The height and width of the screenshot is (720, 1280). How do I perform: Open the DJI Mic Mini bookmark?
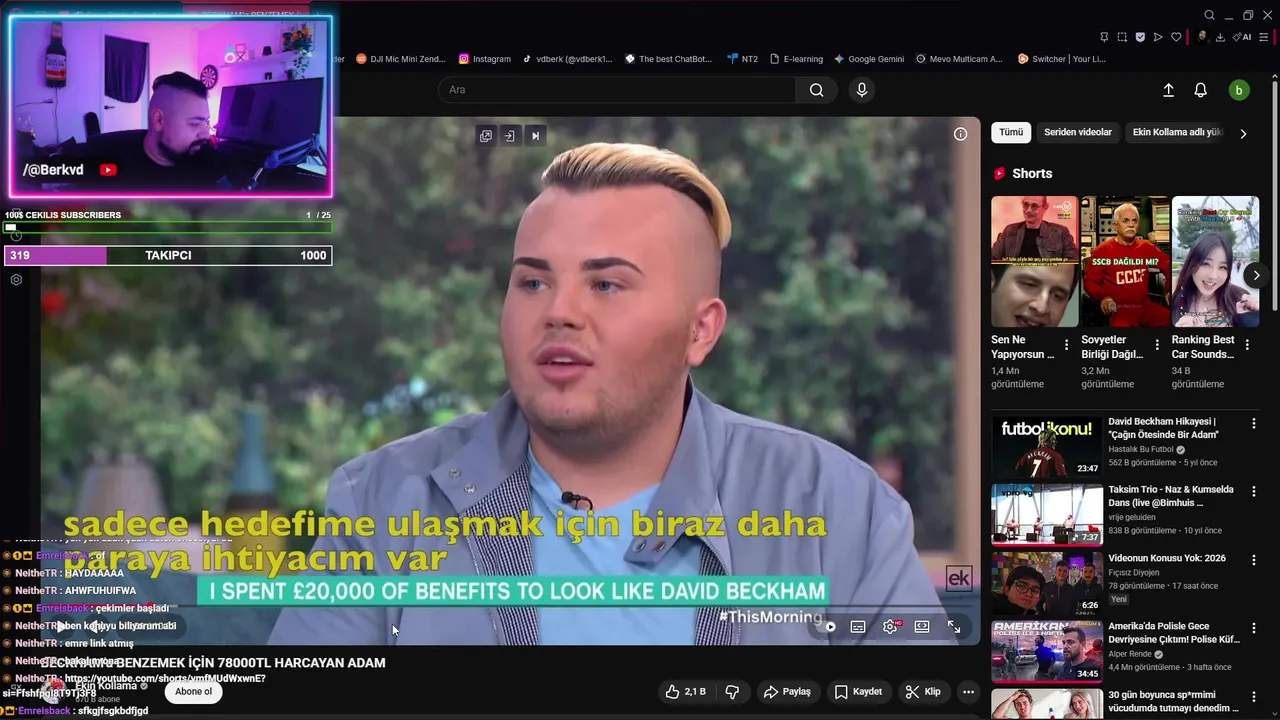[x=401, y=59]
